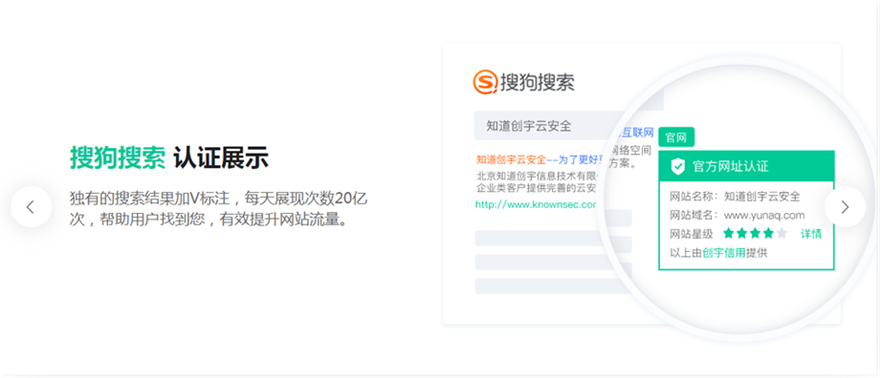This screenshot has height=378, width=880.
Task: Click the domain text www.yunaq.com
Action: pyautogui.click(x=764, y=215)
